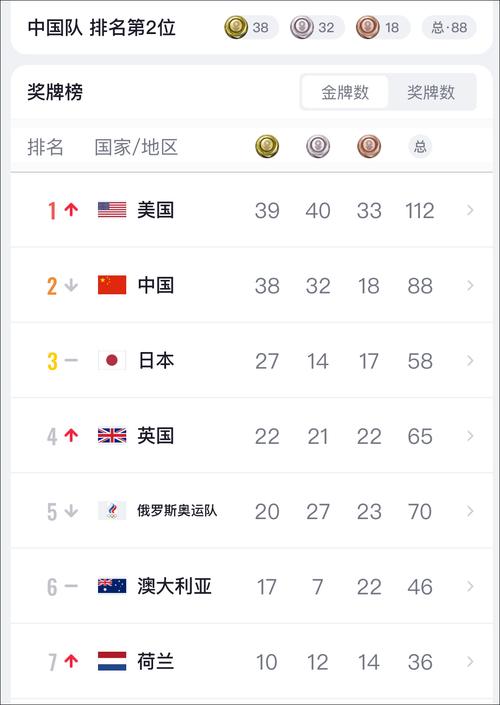Click the Netherlands flag icon

point(112,661)
